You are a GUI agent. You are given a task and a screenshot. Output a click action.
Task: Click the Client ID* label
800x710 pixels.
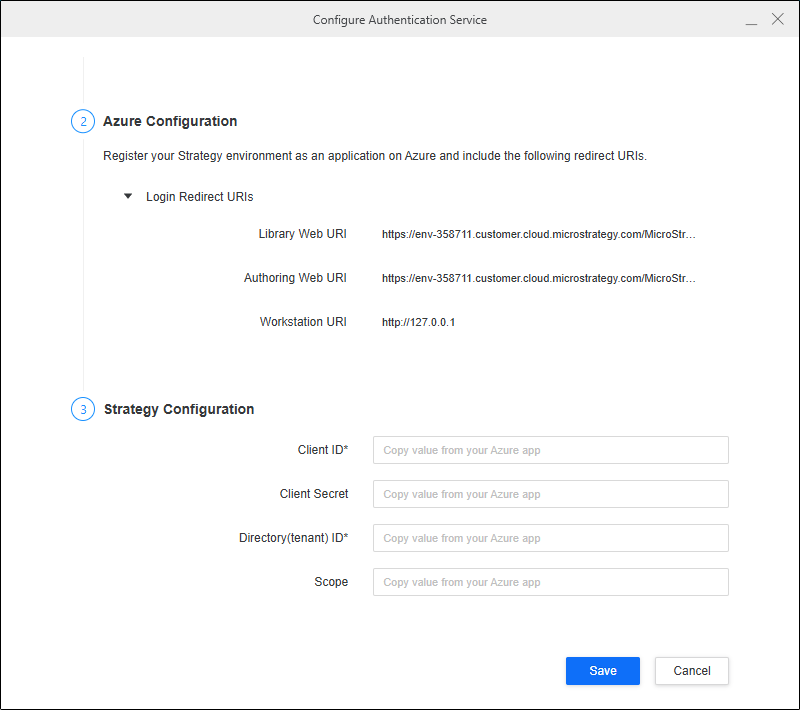click(x=322, y=450)
